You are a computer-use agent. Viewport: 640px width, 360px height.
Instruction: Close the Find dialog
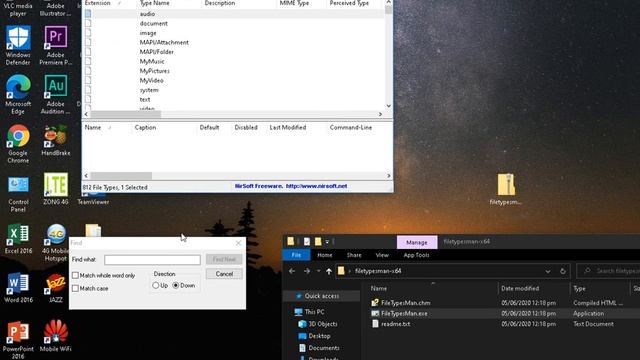(238, 243)
